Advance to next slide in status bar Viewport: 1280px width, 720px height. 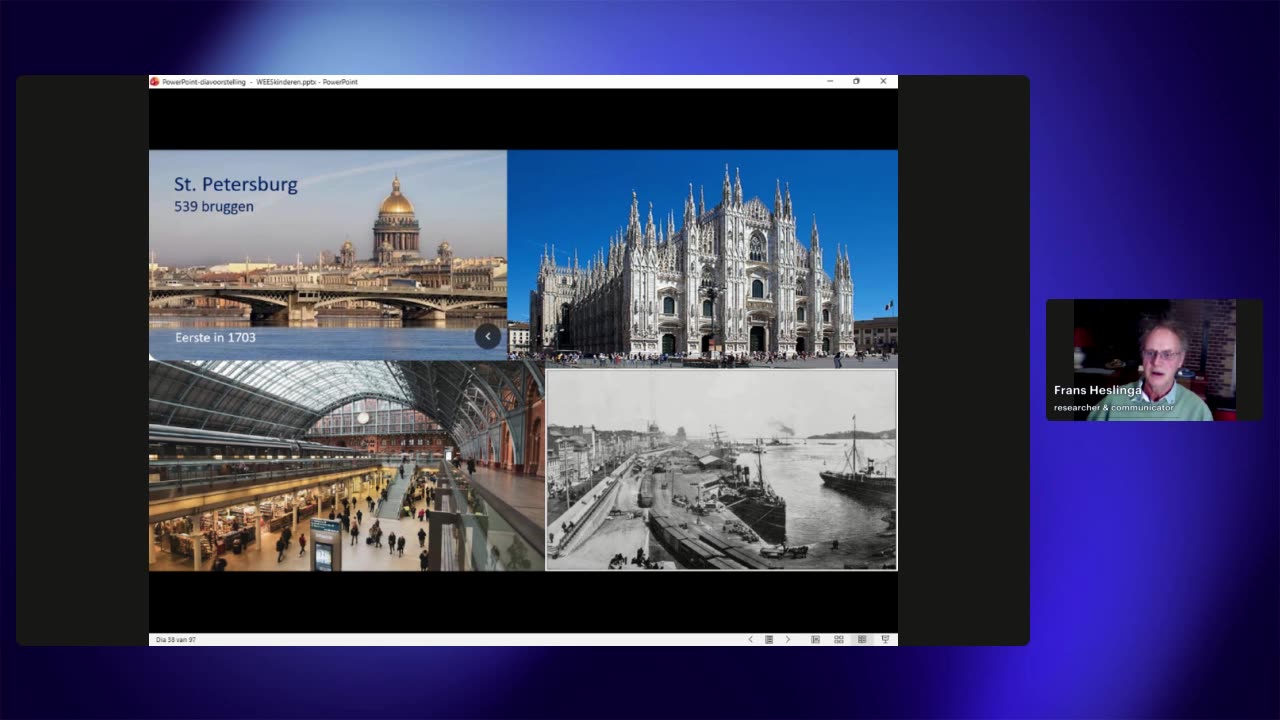[787, 639]
